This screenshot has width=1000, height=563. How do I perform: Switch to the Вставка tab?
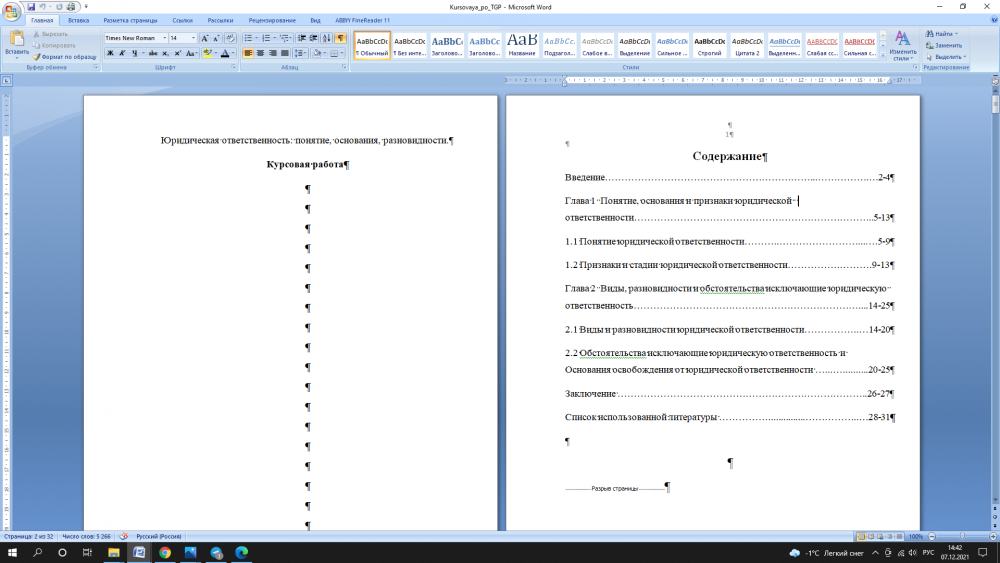[79, 20]
